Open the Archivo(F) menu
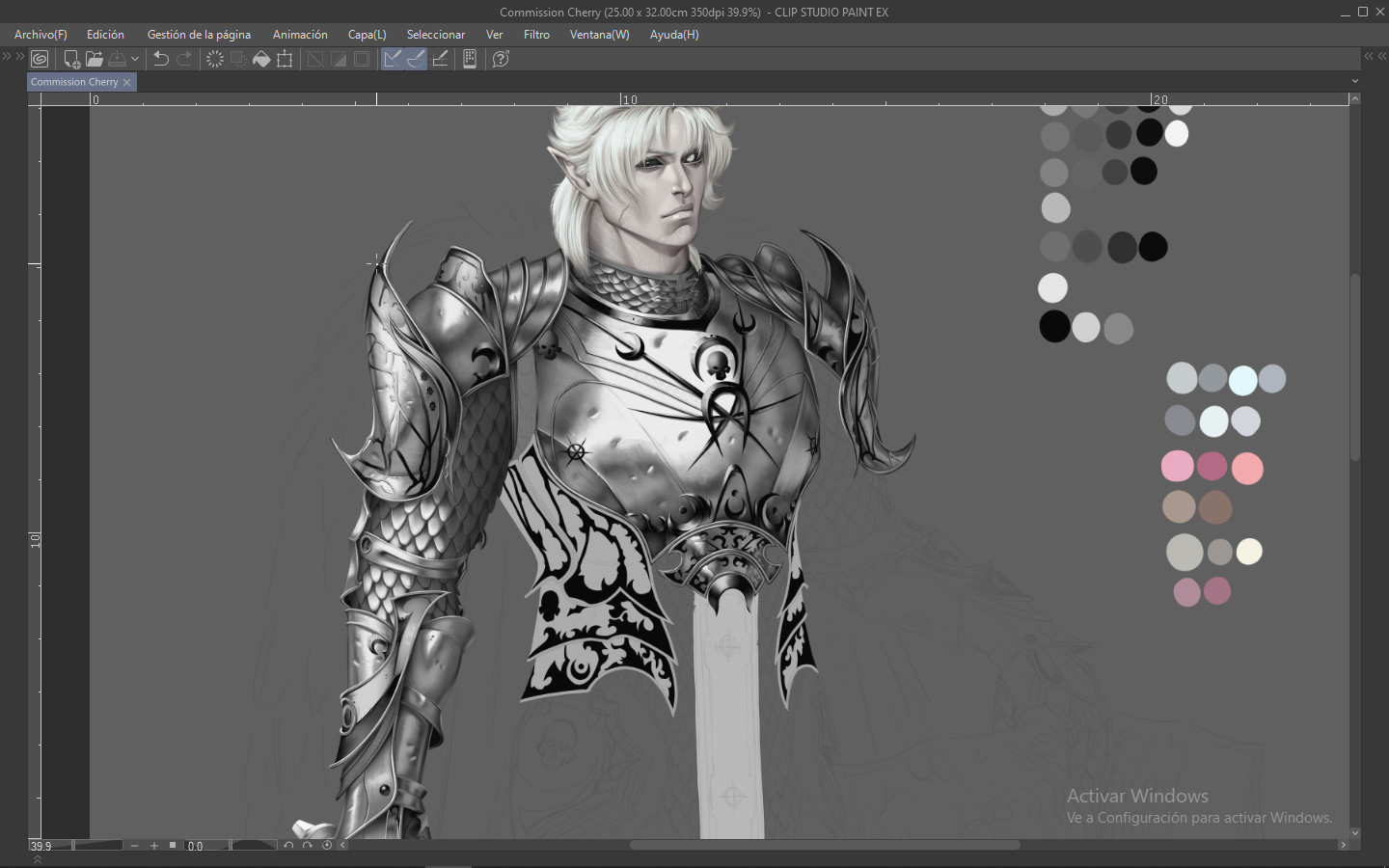 coord(41,35)
